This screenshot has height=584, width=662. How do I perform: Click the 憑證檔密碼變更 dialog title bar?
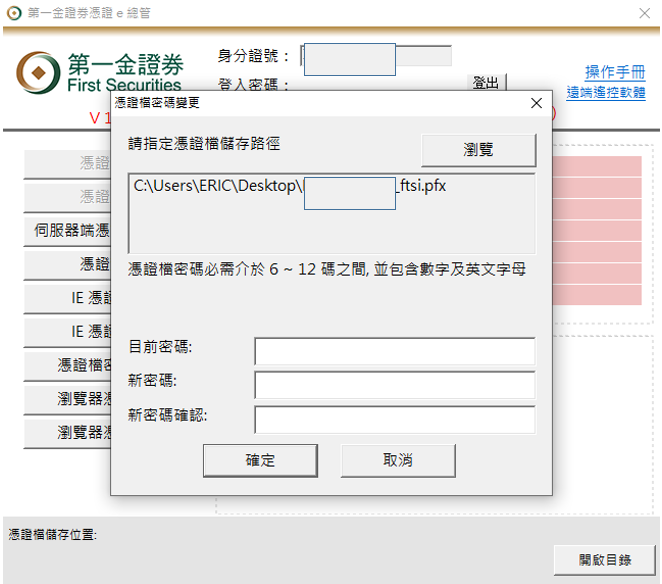coord(300,103)
